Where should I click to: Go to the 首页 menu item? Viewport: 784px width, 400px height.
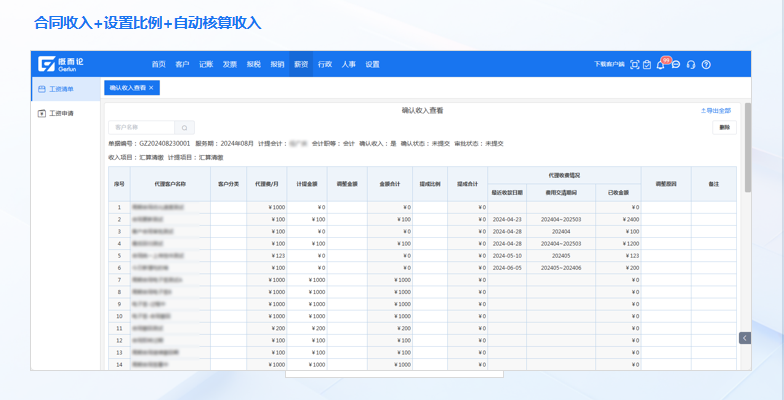158,64
